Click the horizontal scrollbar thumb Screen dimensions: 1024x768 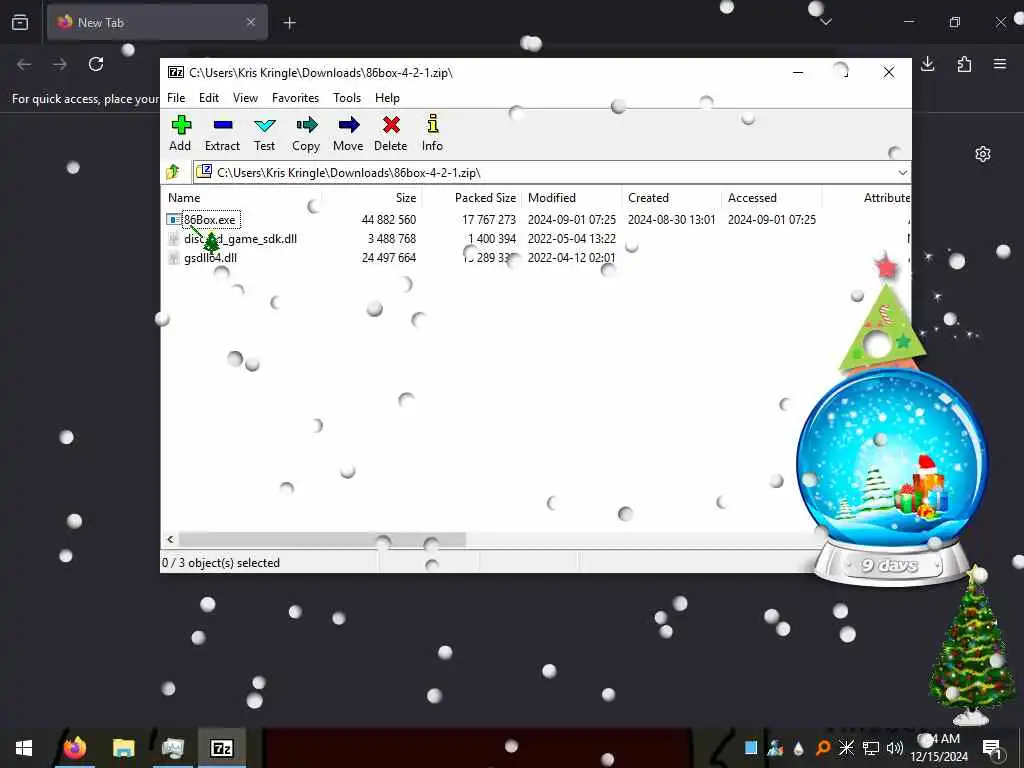(x=323, y=539)
